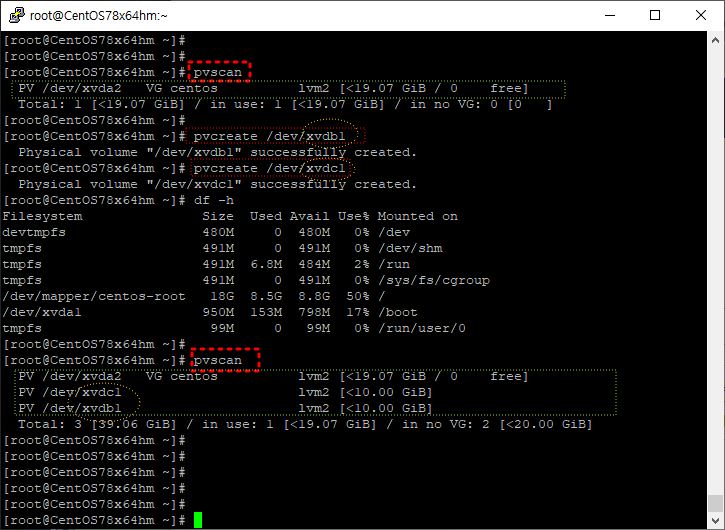
Task: Click the '17%' usage value of /boot
Action: 358,313
